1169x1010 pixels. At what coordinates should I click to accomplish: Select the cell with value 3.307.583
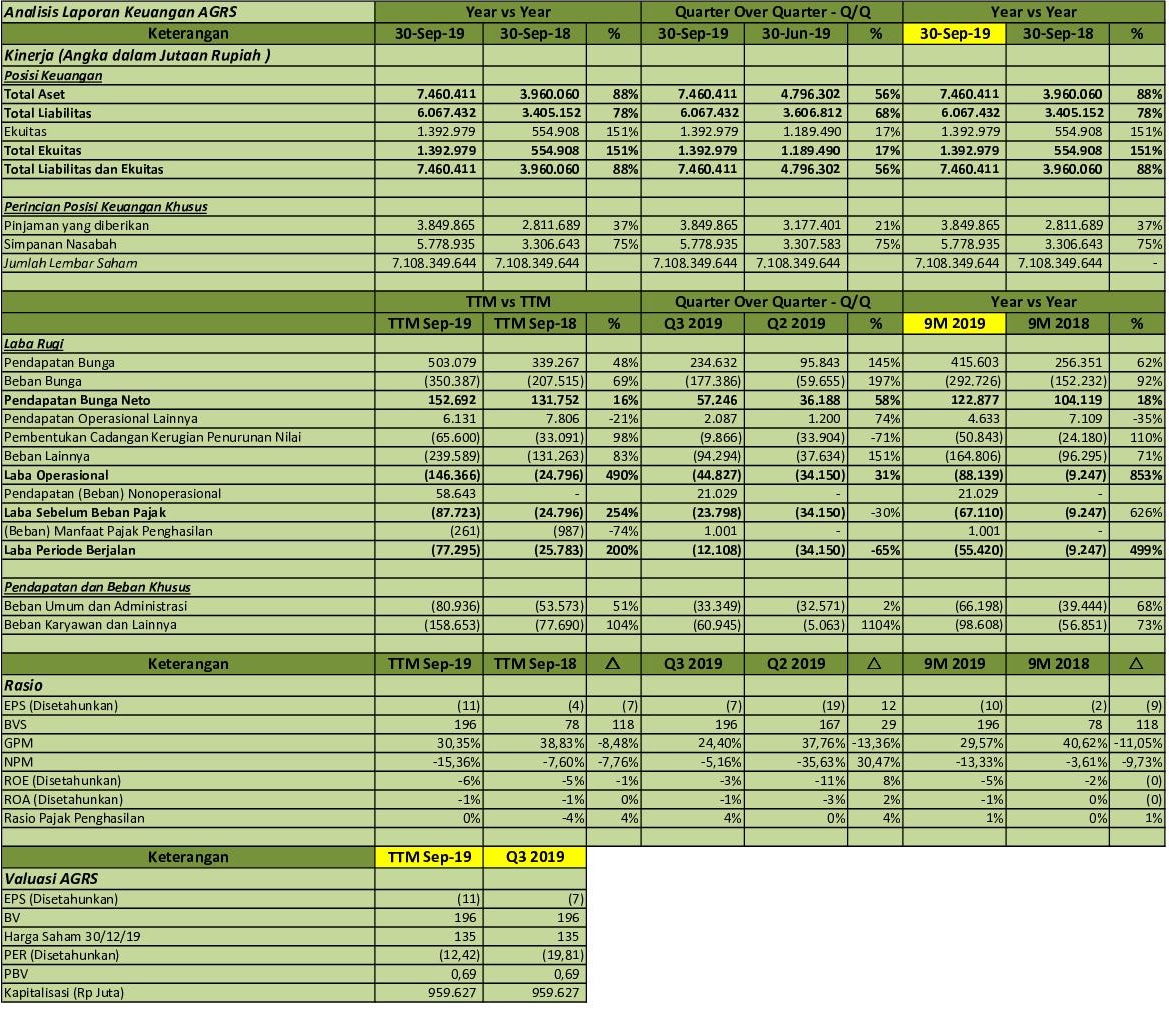click(795, 244)
